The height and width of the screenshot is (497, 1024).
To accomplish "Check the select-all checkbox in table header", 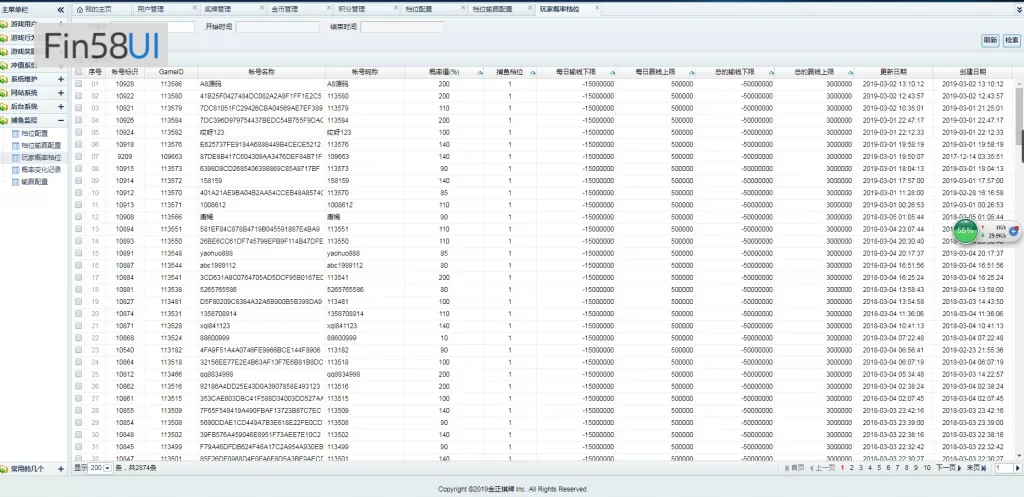I will pyautogui.click(x=79, y=72).
